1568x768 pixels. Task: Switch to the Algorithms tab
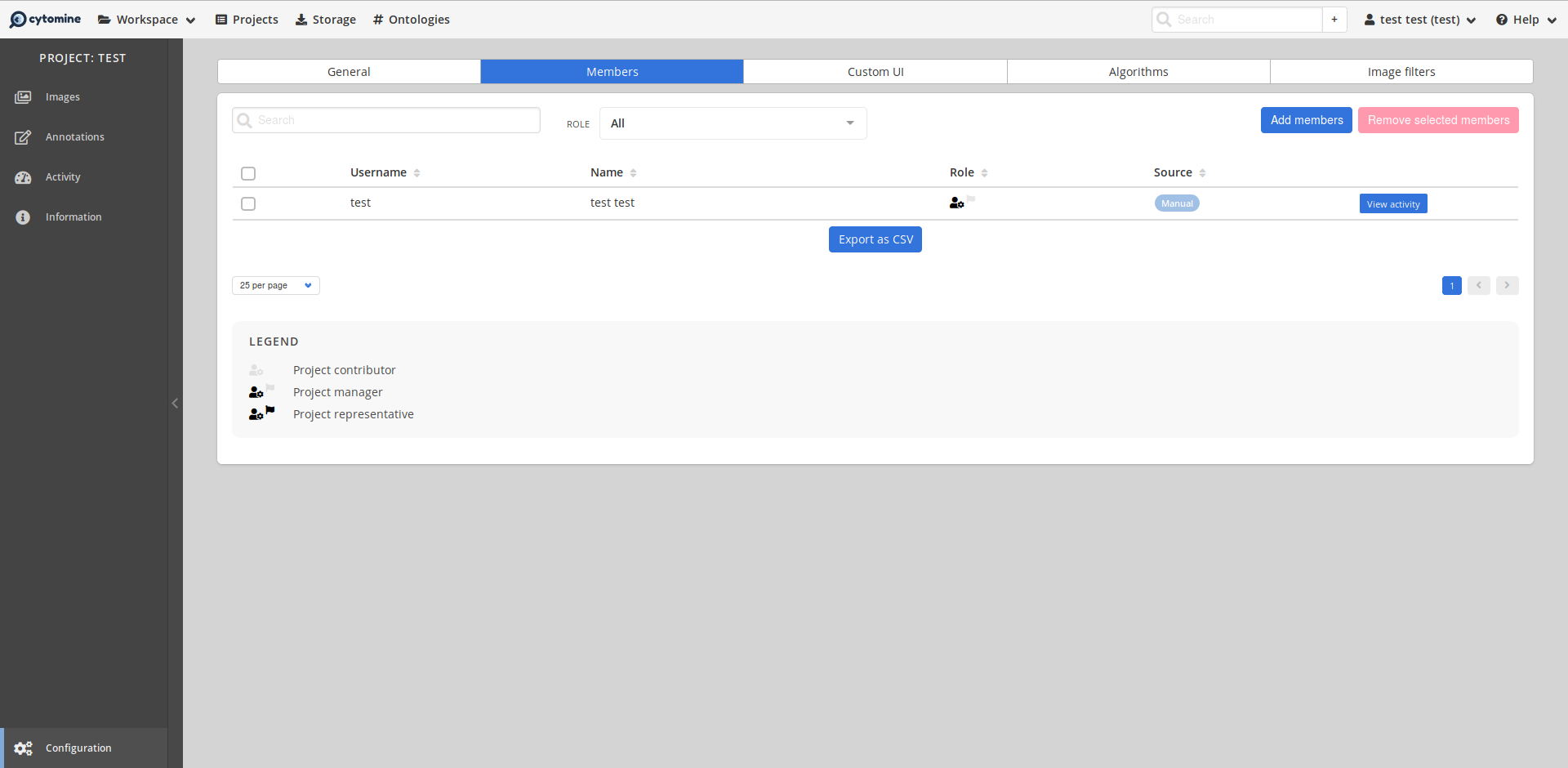1138,72
